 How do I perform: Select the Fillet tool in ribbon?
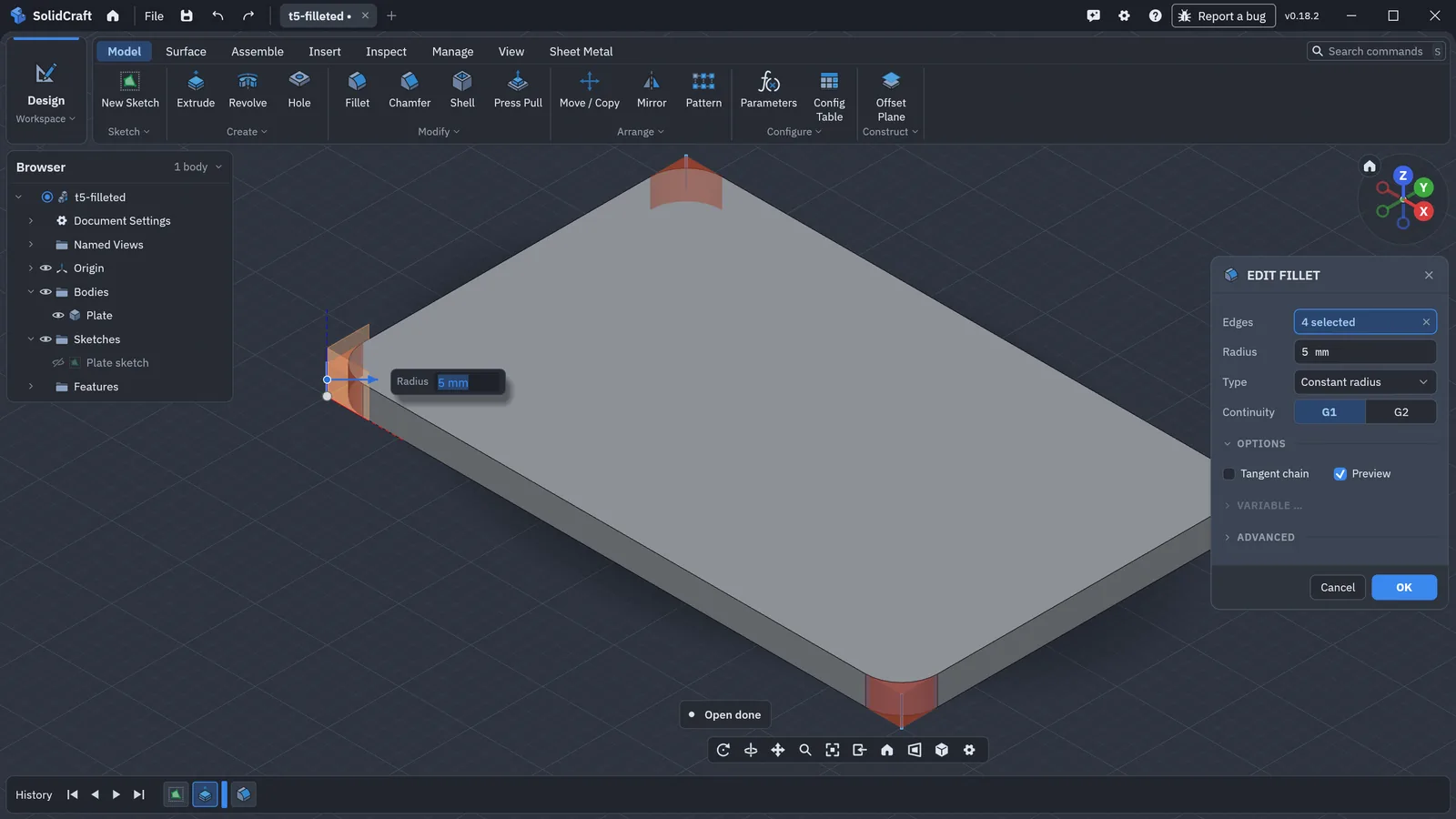point(358,90)
